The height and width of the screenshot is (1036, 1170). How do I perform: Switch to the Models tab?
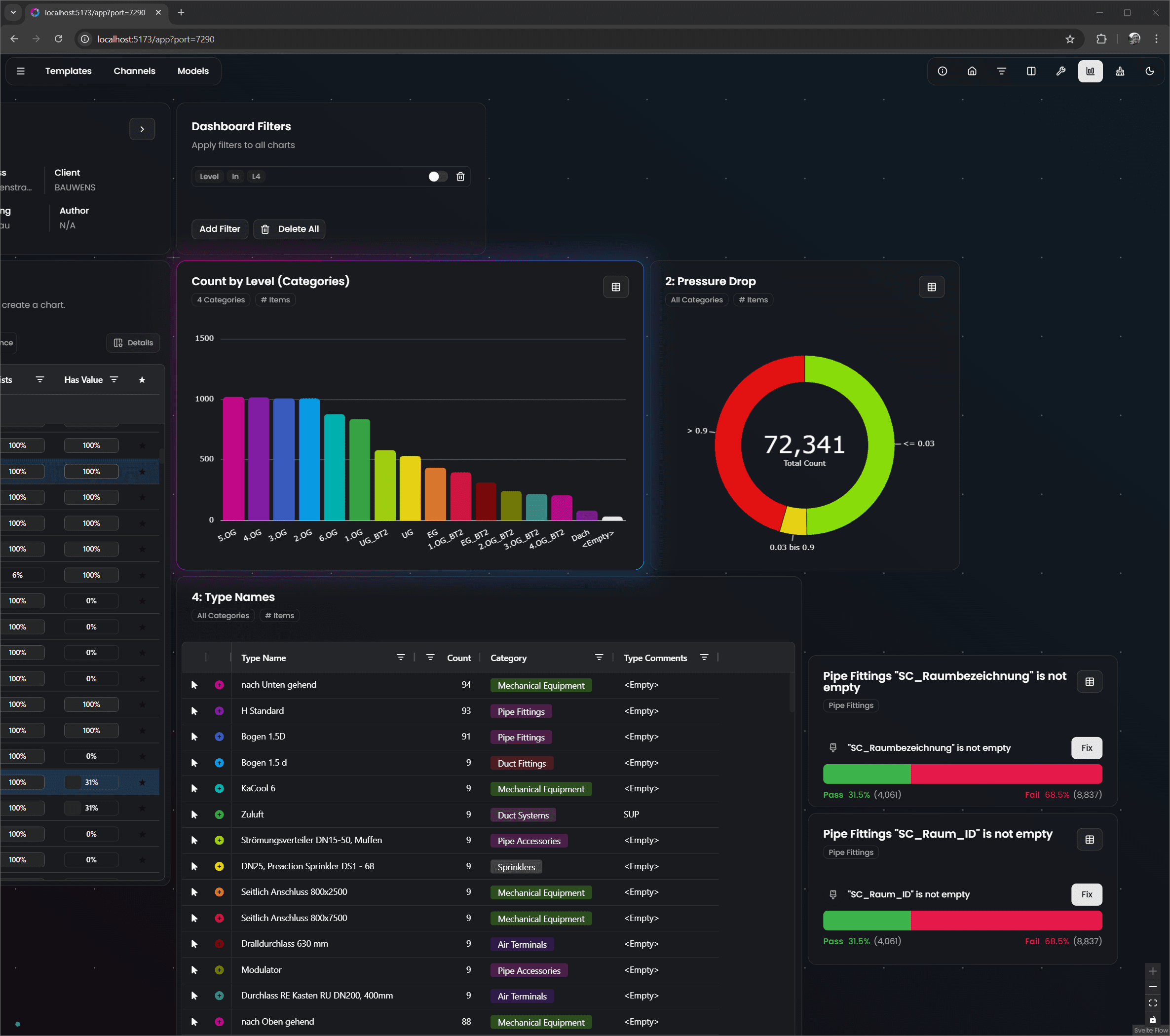[193, 71]
